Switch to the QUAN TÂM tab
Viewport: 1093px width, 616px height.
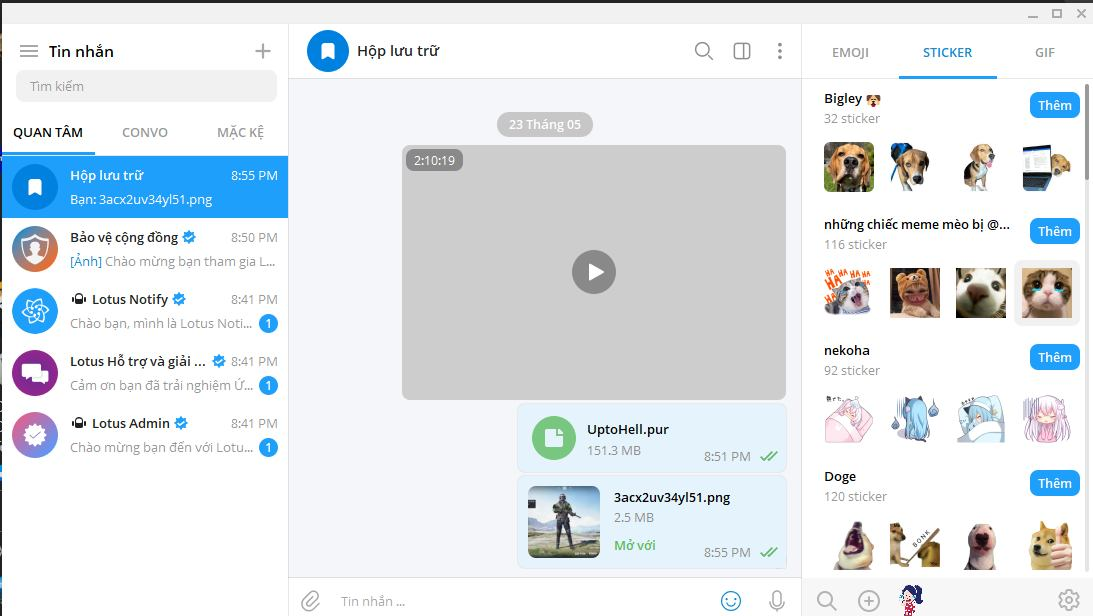click(x=48, y=132)
